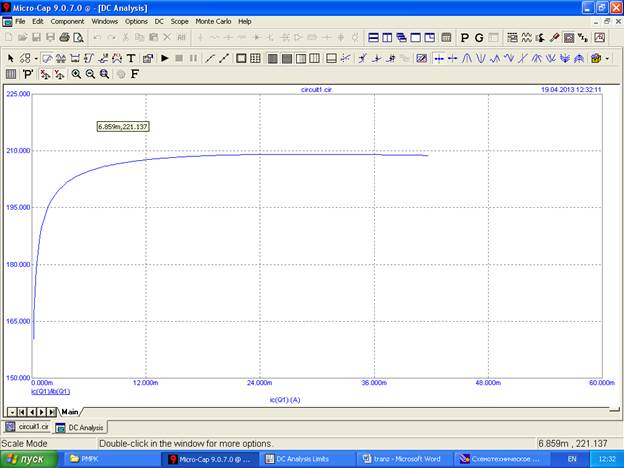
Task: Zoom out of the plot
Action: click(90, 74)
